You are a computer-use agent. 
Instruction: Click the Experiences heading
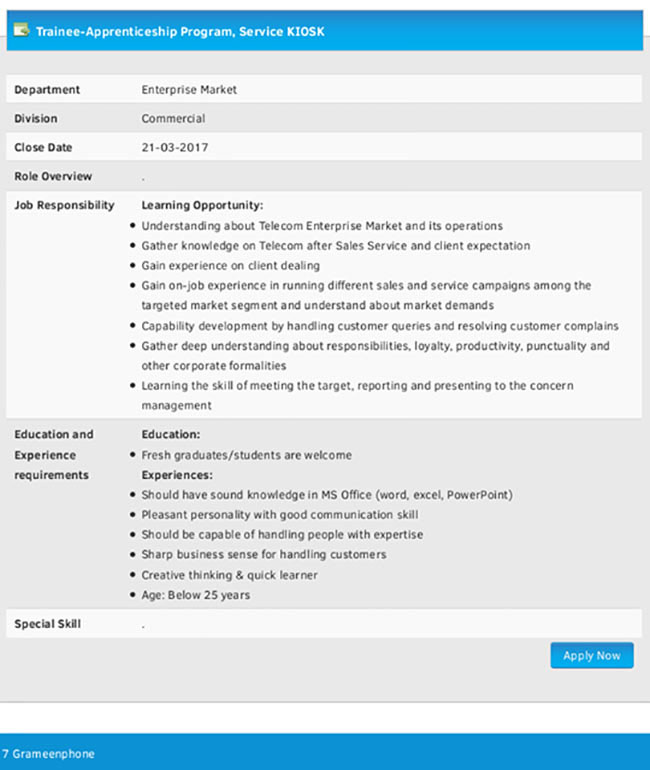click(177, 475)
